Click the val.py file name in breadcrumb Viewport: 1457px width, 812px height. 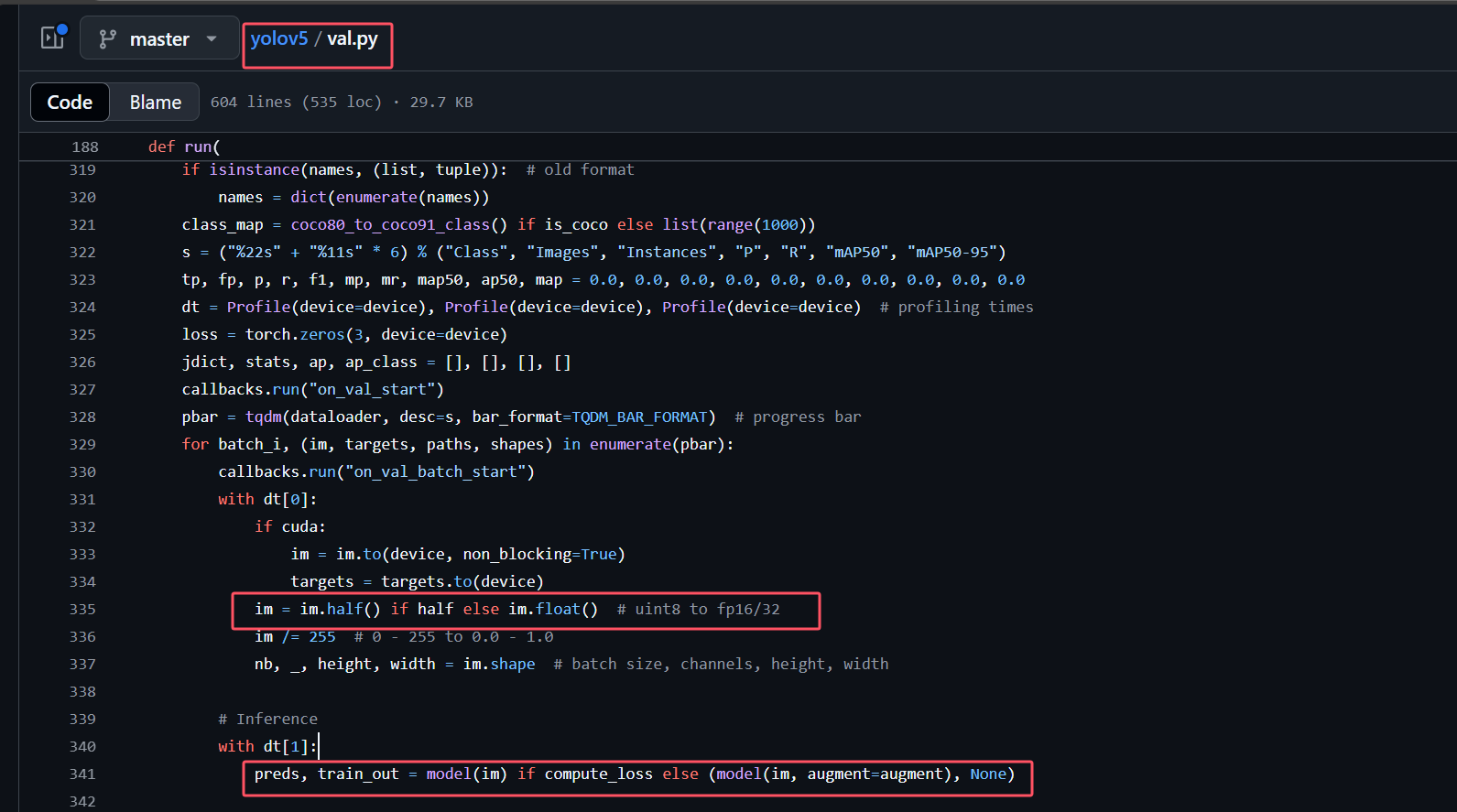[353, 38]
